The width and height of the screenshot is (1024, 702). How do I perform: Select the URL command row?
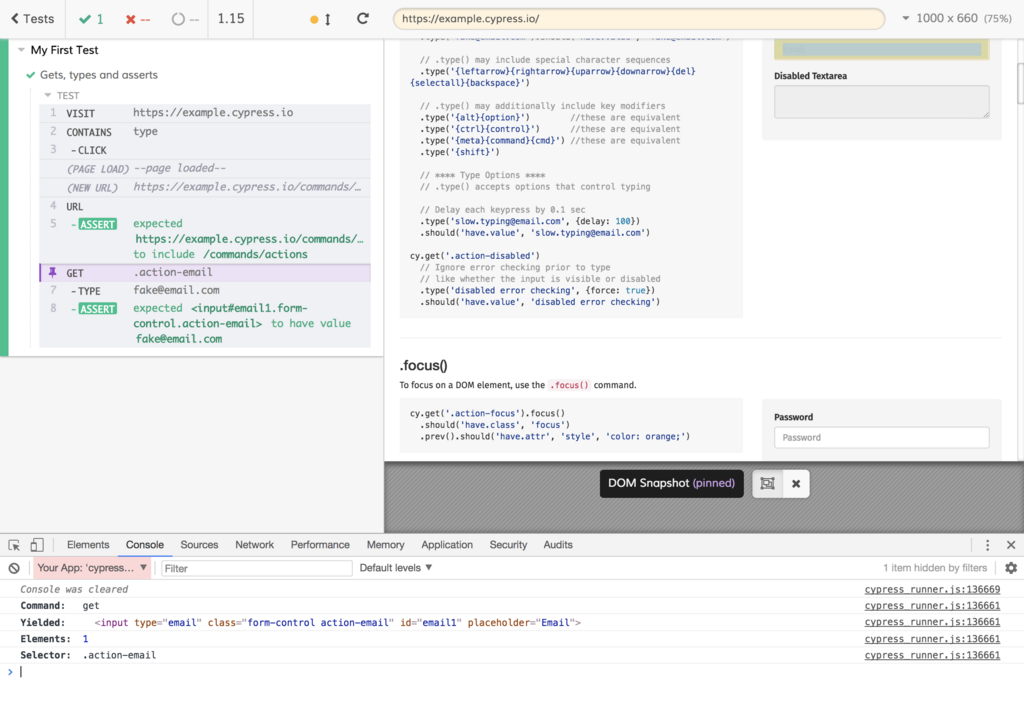[x=204, y=206]
